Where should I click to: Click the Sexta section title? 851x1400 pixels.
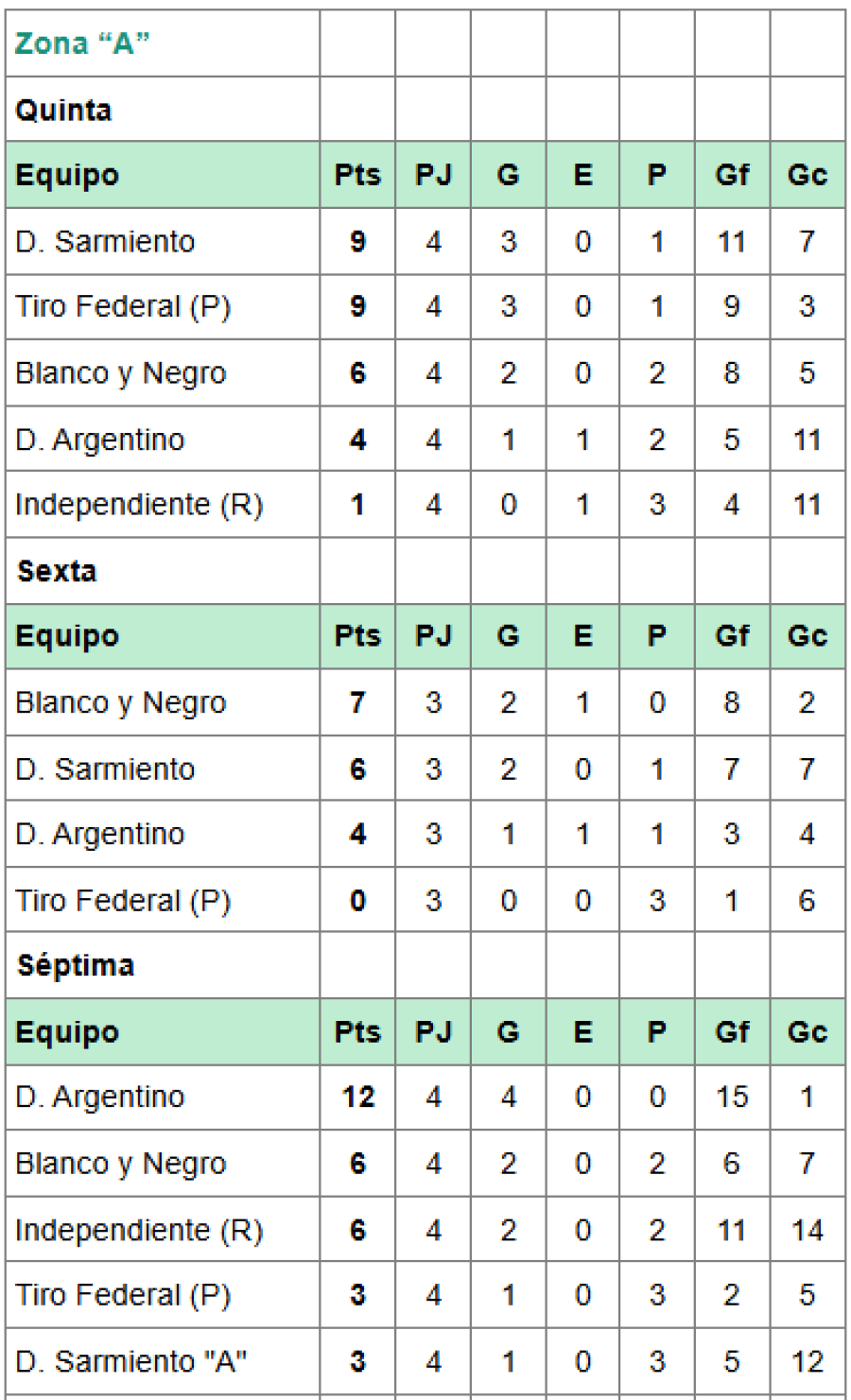[x=57, y=571]
